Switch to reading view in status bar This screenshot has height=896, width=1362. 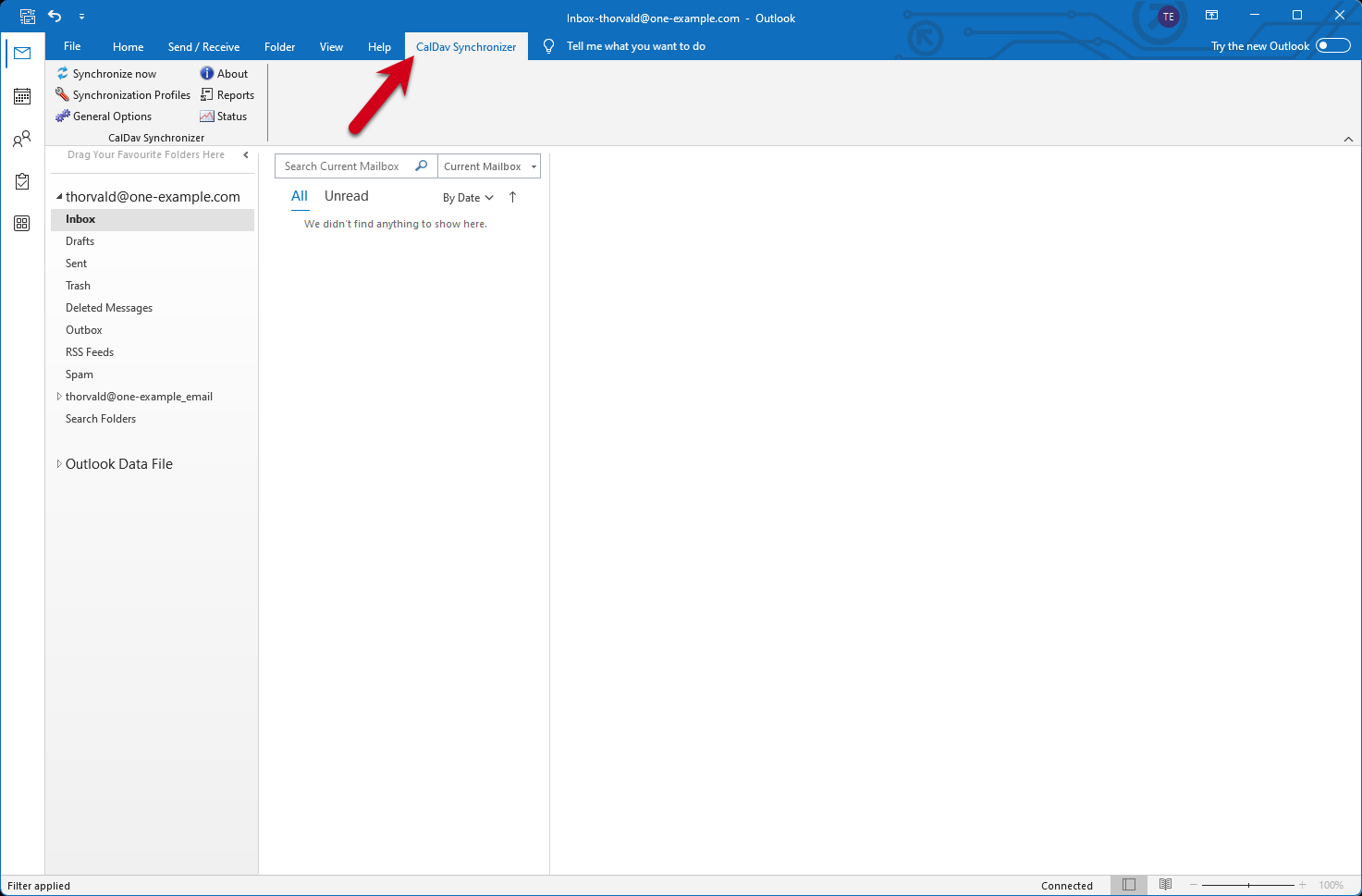1166,885
